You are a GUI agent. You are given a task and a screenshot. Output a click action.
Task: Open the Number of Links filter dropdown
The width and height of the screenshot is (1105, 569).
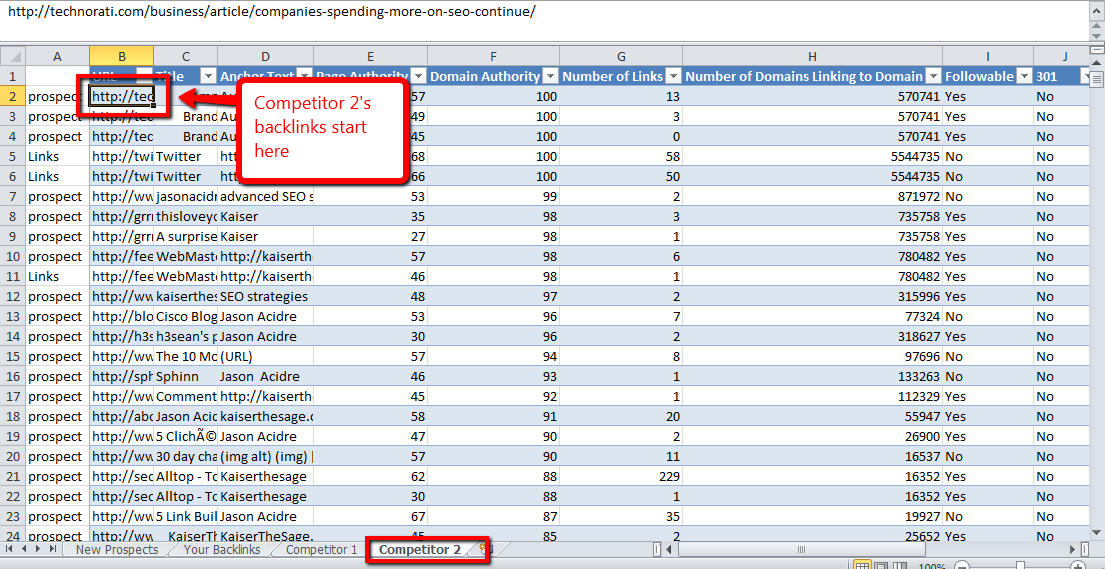(x=671, y=76)
